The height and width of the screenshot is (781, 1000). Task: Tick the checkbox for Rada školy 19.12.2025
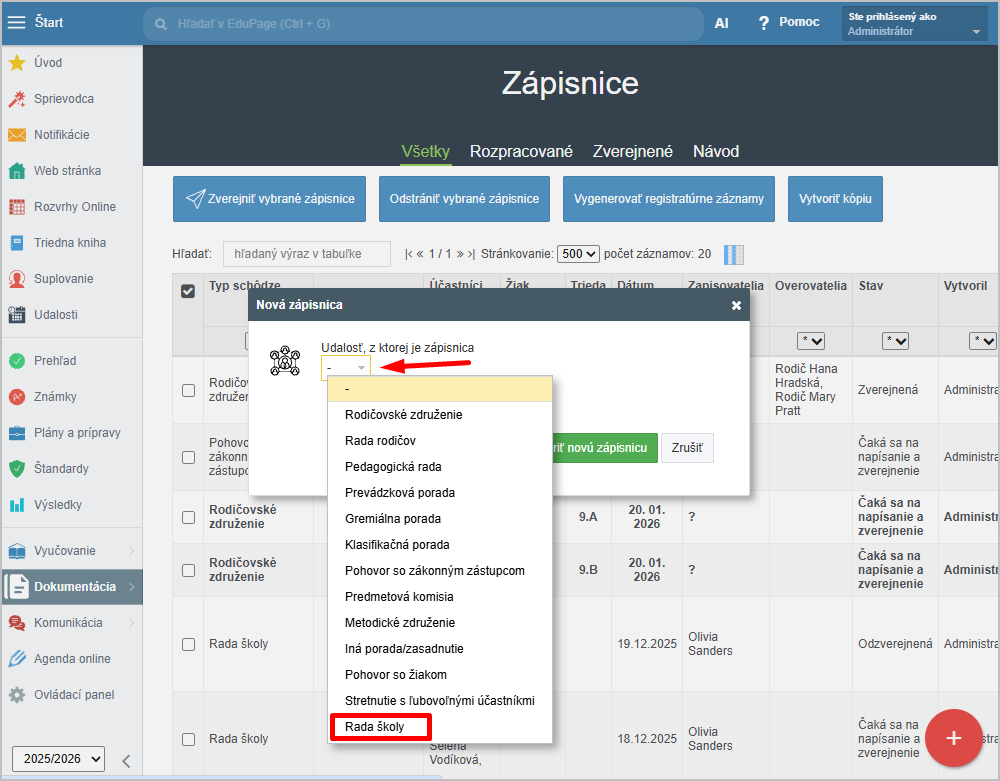tap(188, 644)
